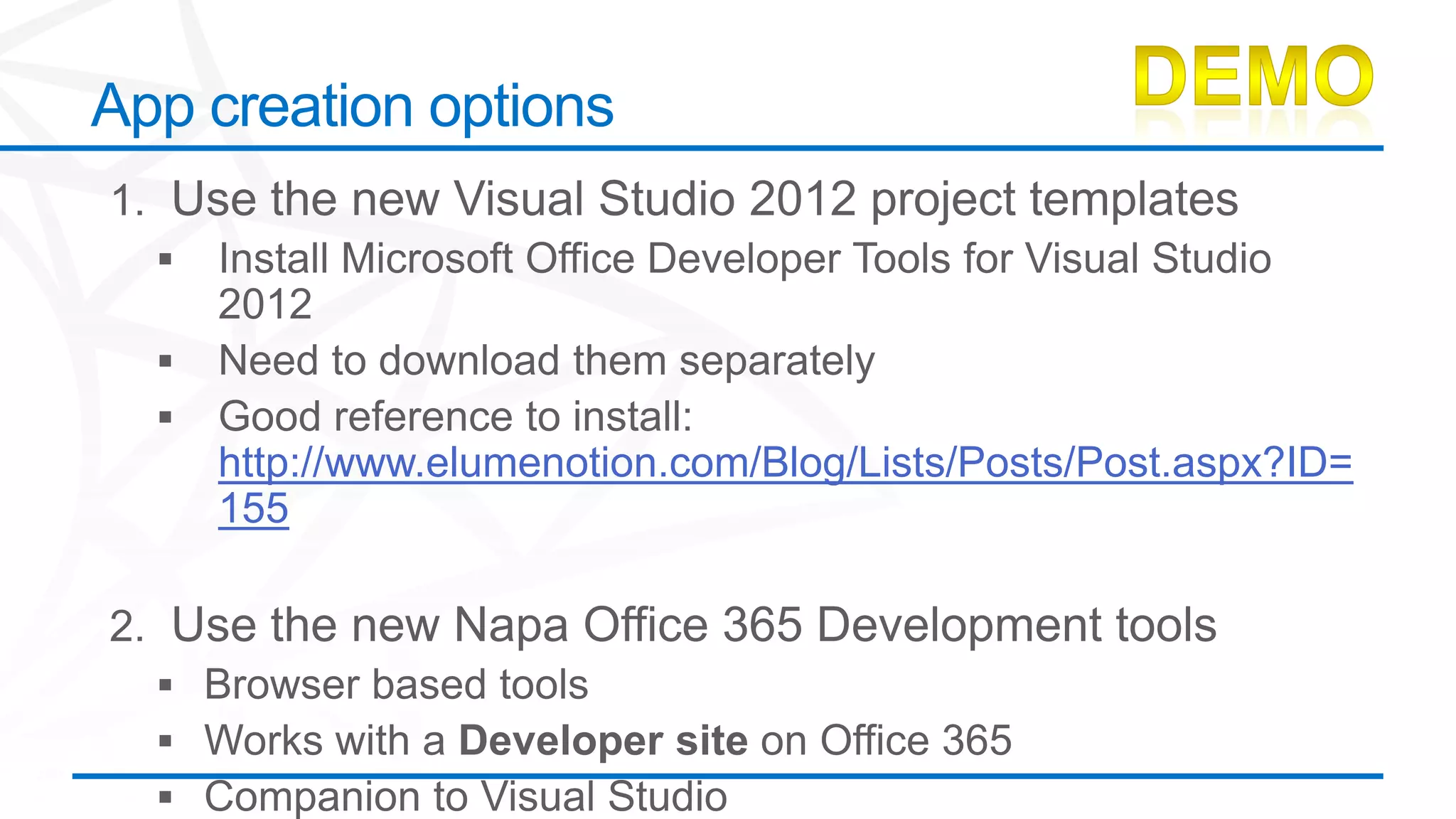This screenshot has width=1456, height=819.
Task: Open the elumenotion.com blog post link
Action: point(785,463)
